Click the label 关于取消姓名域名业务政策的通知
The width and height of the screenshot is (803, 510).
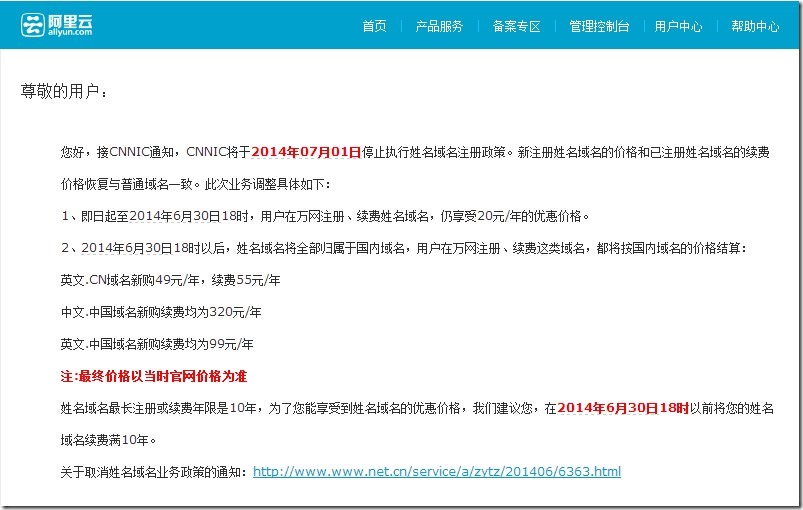154,472
